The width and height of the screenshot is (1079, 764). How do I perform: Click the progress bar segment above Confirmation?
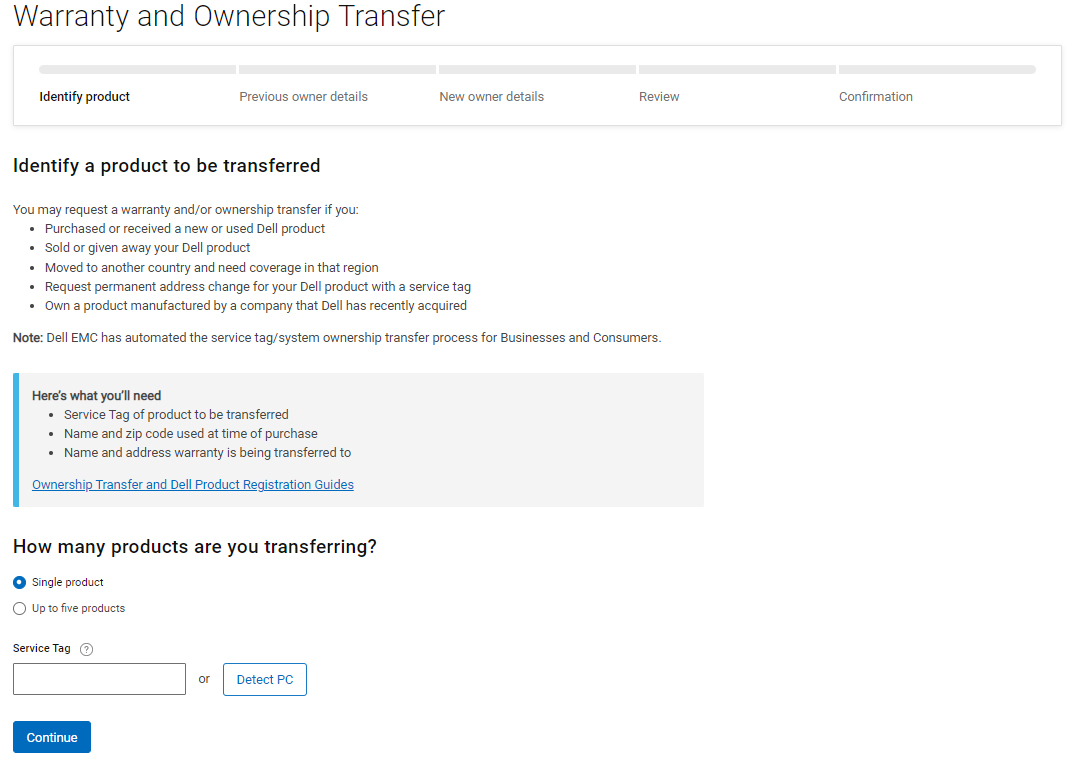[x=937, y=70]
